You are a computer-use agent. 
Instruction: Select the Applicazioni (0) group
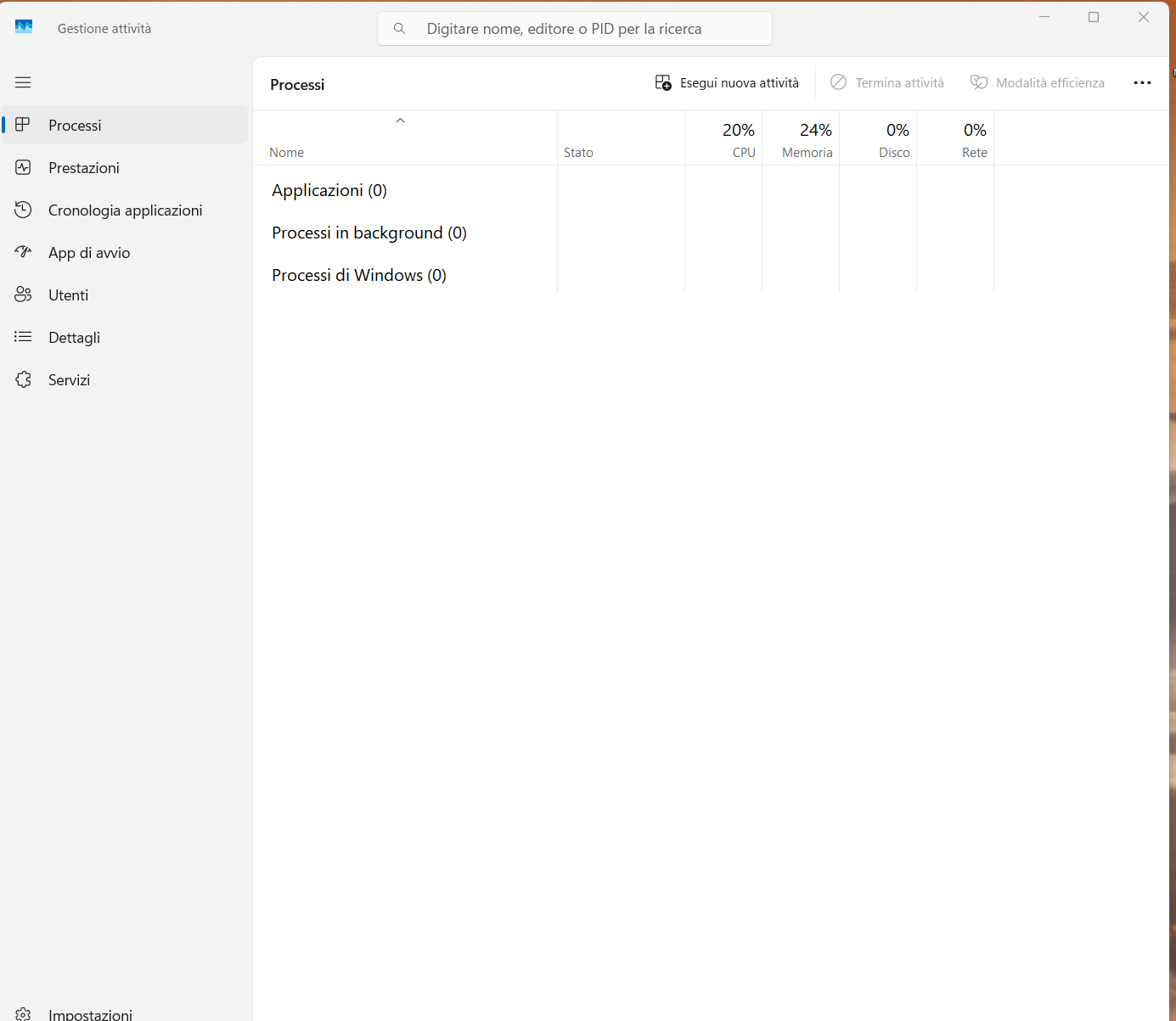(329, 190)
